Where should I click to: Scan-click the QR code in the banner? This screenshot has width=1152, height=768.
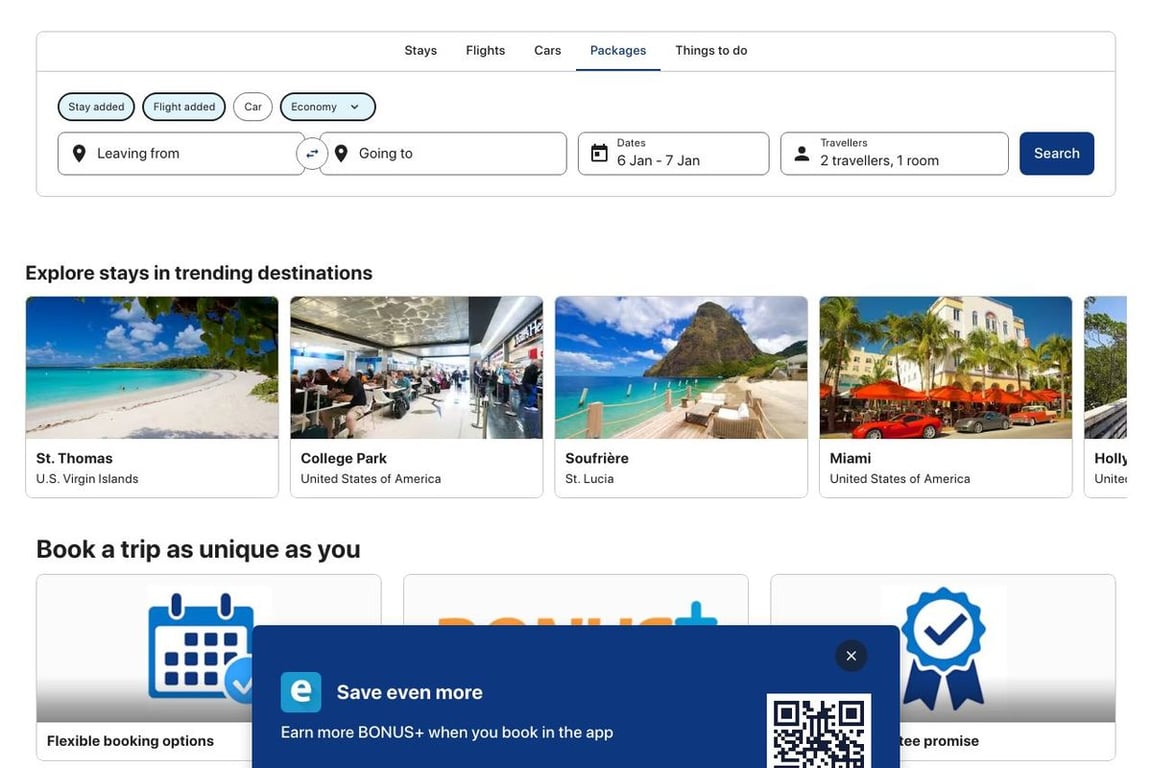point(819,733)
